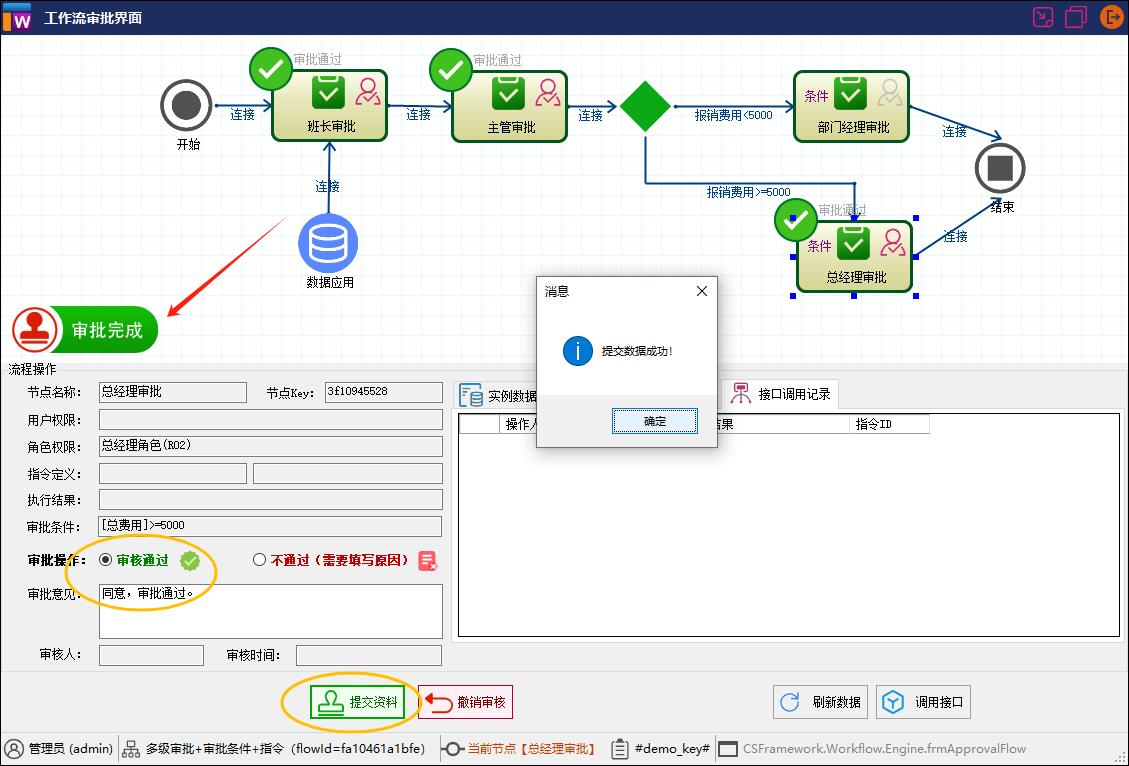Click the workflow app W logo icon
1129x766 pixels.
pyautogui.click(x=17, y=16)
